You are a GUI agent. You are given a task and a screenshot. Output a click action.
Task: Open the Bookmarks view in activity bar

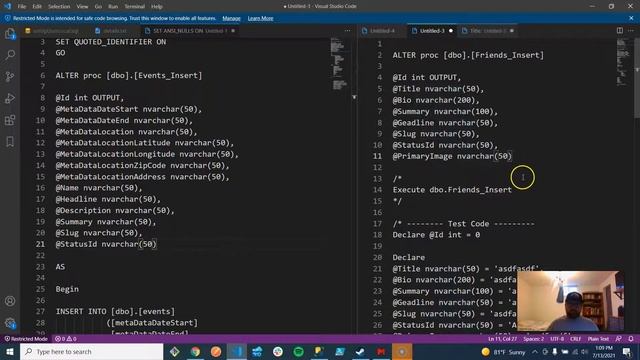pos(10,142)
